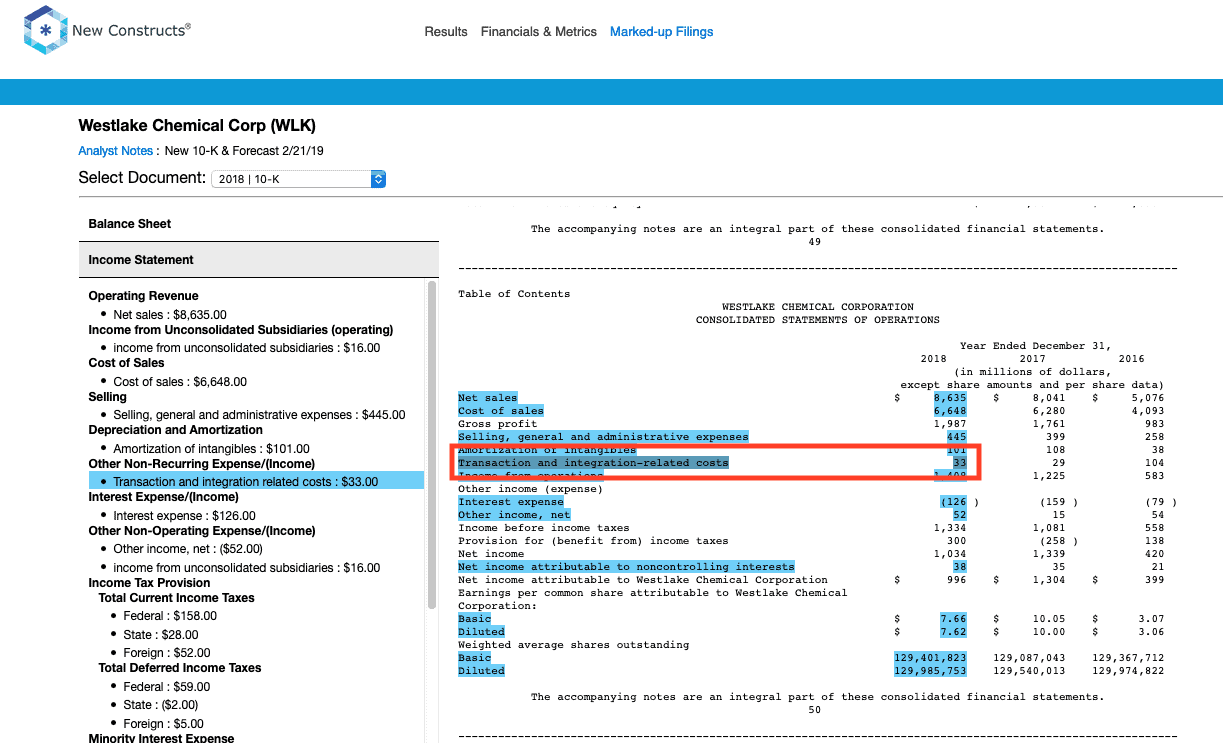1223x743 pixels.
Task: Click the highlighted 129,985,753 diluted shares value
Action: point(931,671)
